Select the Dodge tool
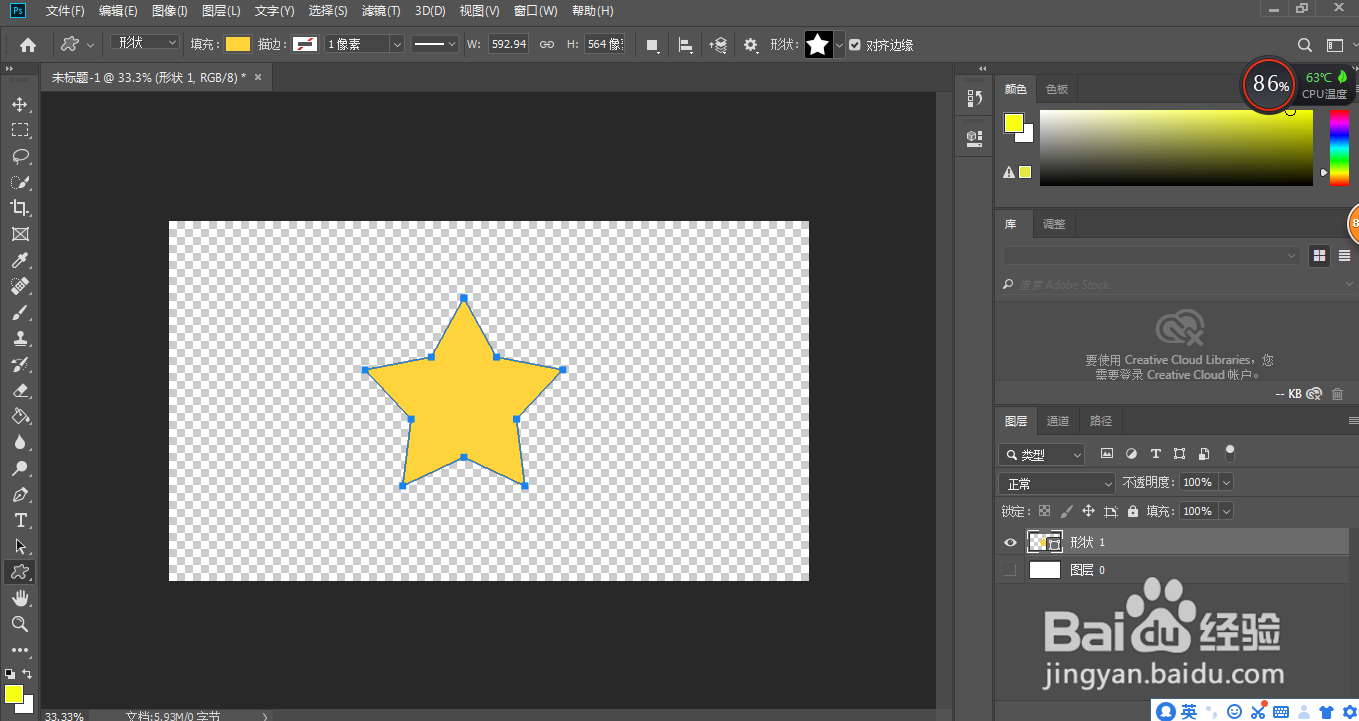Screen dimensions: 1359x721 coord(20,468)
